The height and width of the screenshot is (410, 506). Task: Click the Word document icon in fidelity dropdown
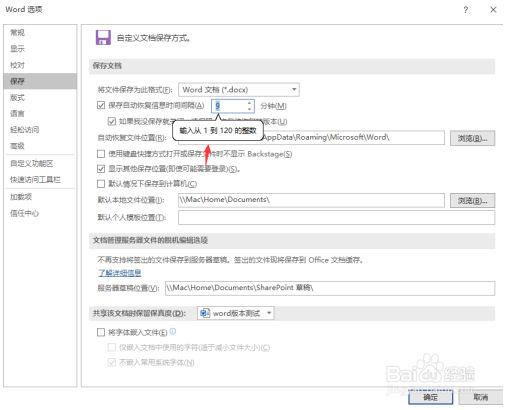(x=205, y=313)
